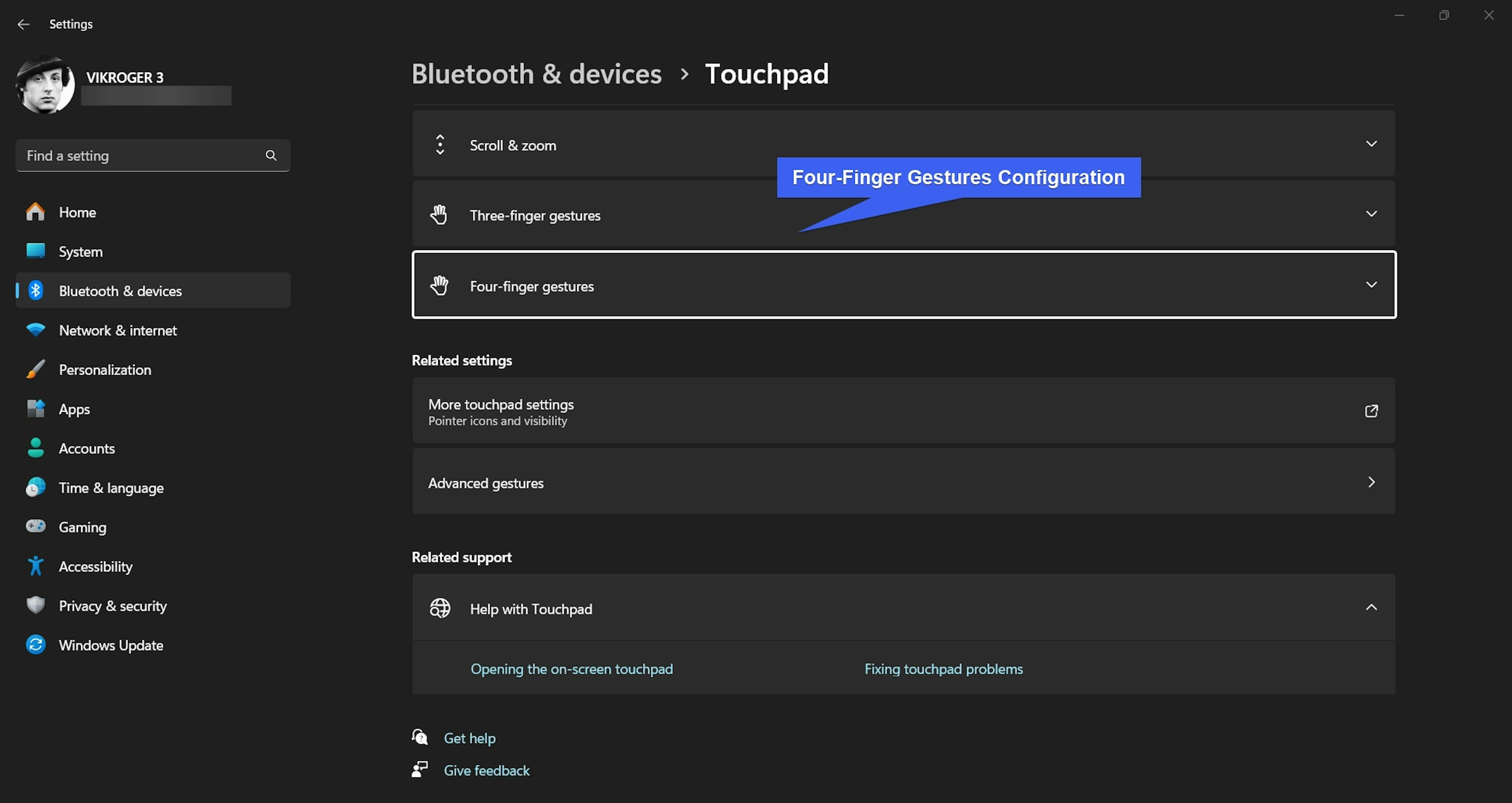Expand Four-finger gestures dropdown
Screen dimensions: 1512x803
1371,285
